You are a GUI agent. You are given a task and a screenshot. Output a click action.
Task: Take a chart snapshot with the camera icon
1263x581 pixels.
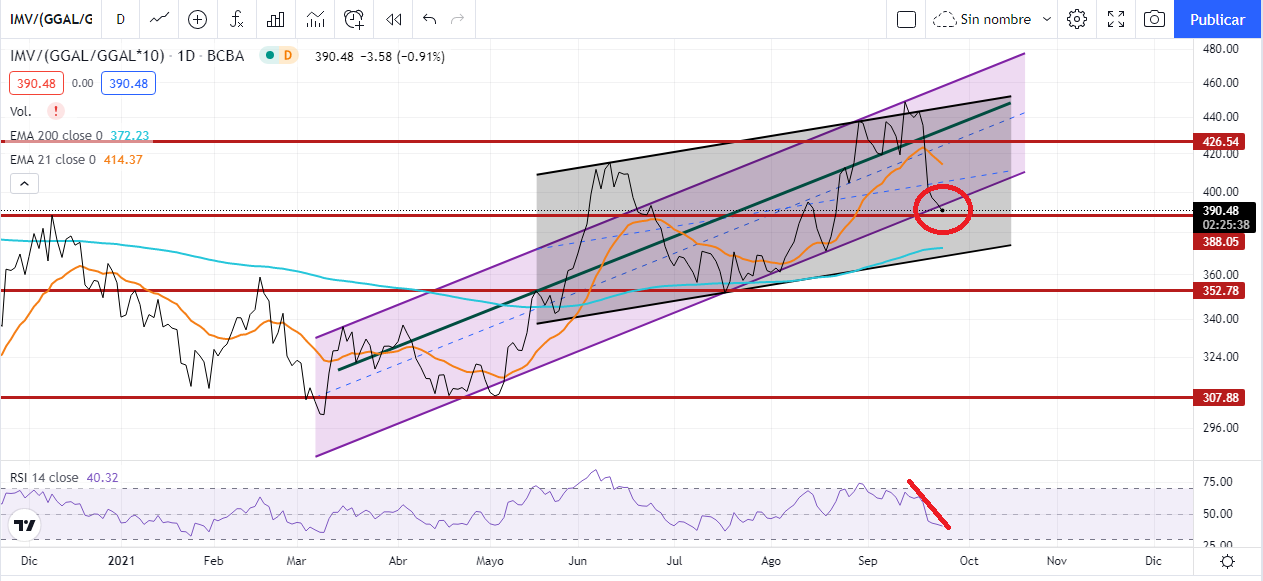[x=1154, y=19]
